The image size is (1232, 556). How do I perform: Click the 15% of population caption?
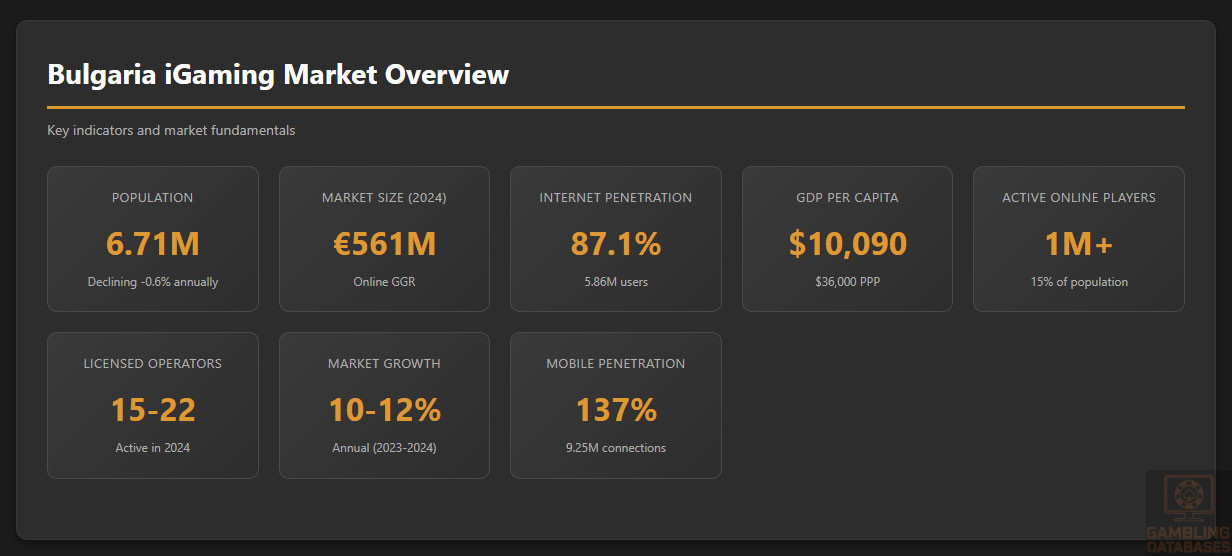(x=1079, y=282)
